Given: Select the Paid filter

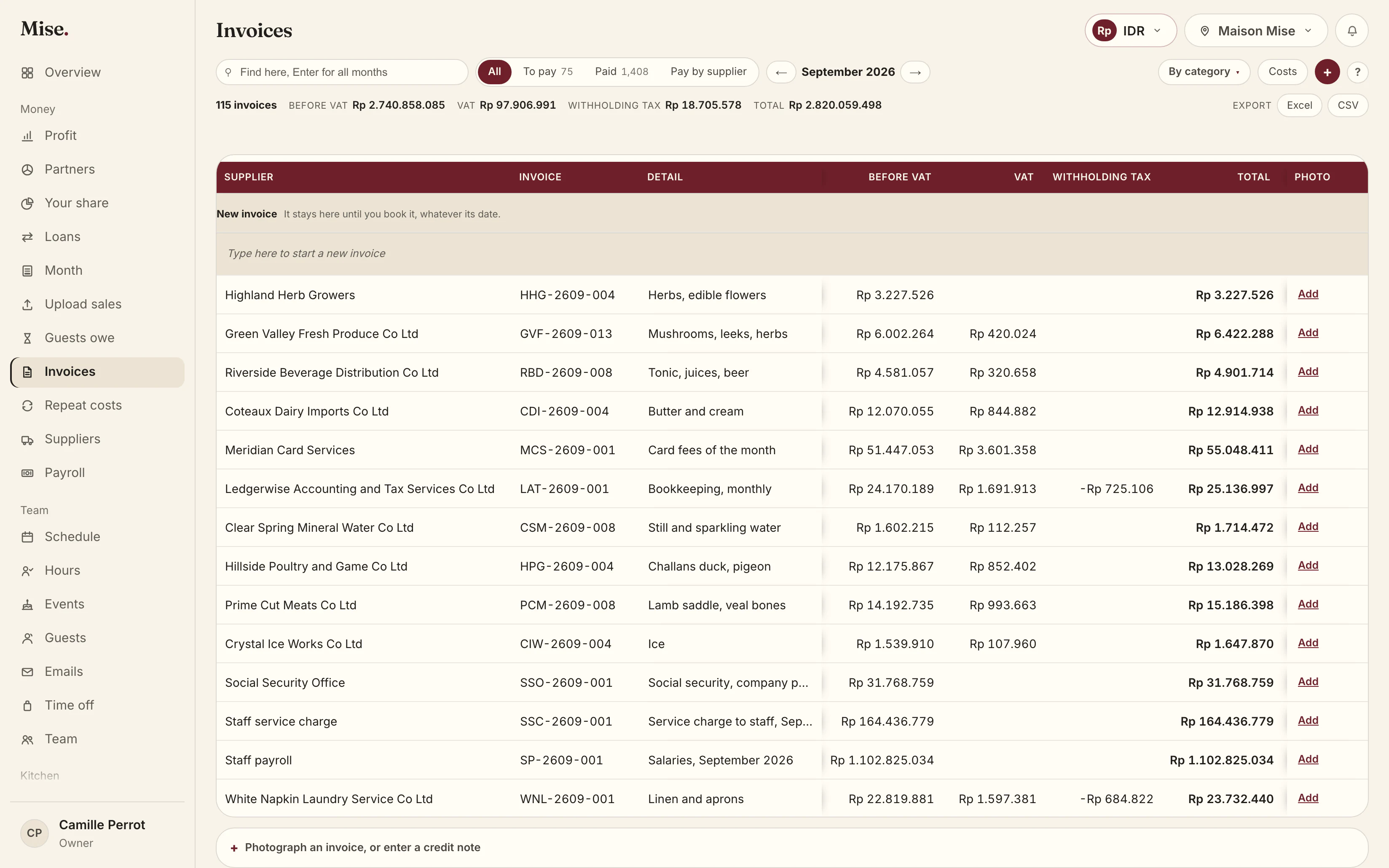Looking at the screenshot, I should 621,72.
